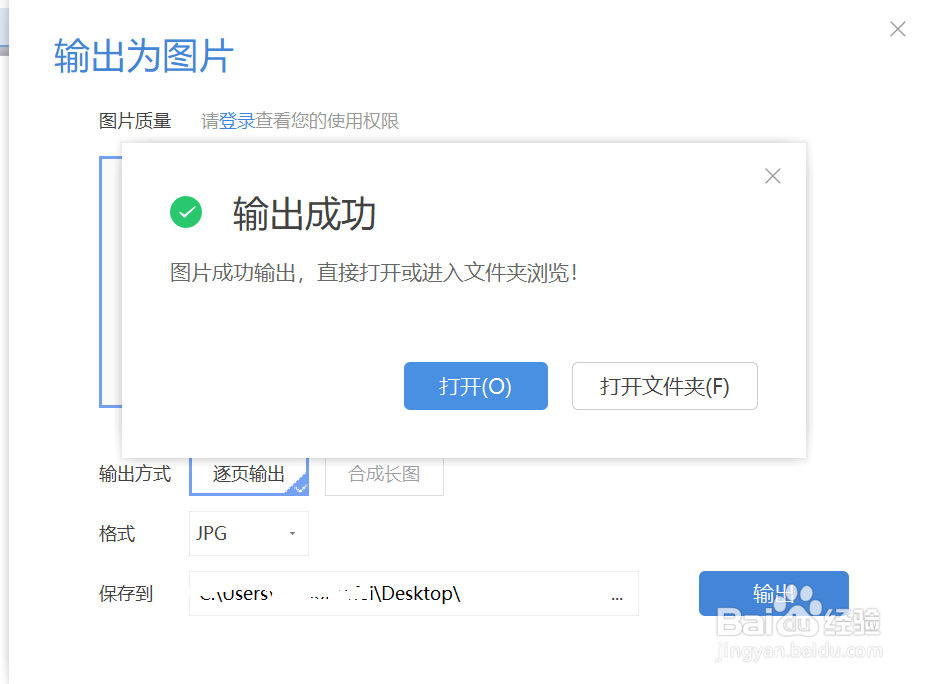The image size is (934, 684).
Task: Click the 输出为图片 dialog title
Action: pyautogui.click(x=142, y=58)
